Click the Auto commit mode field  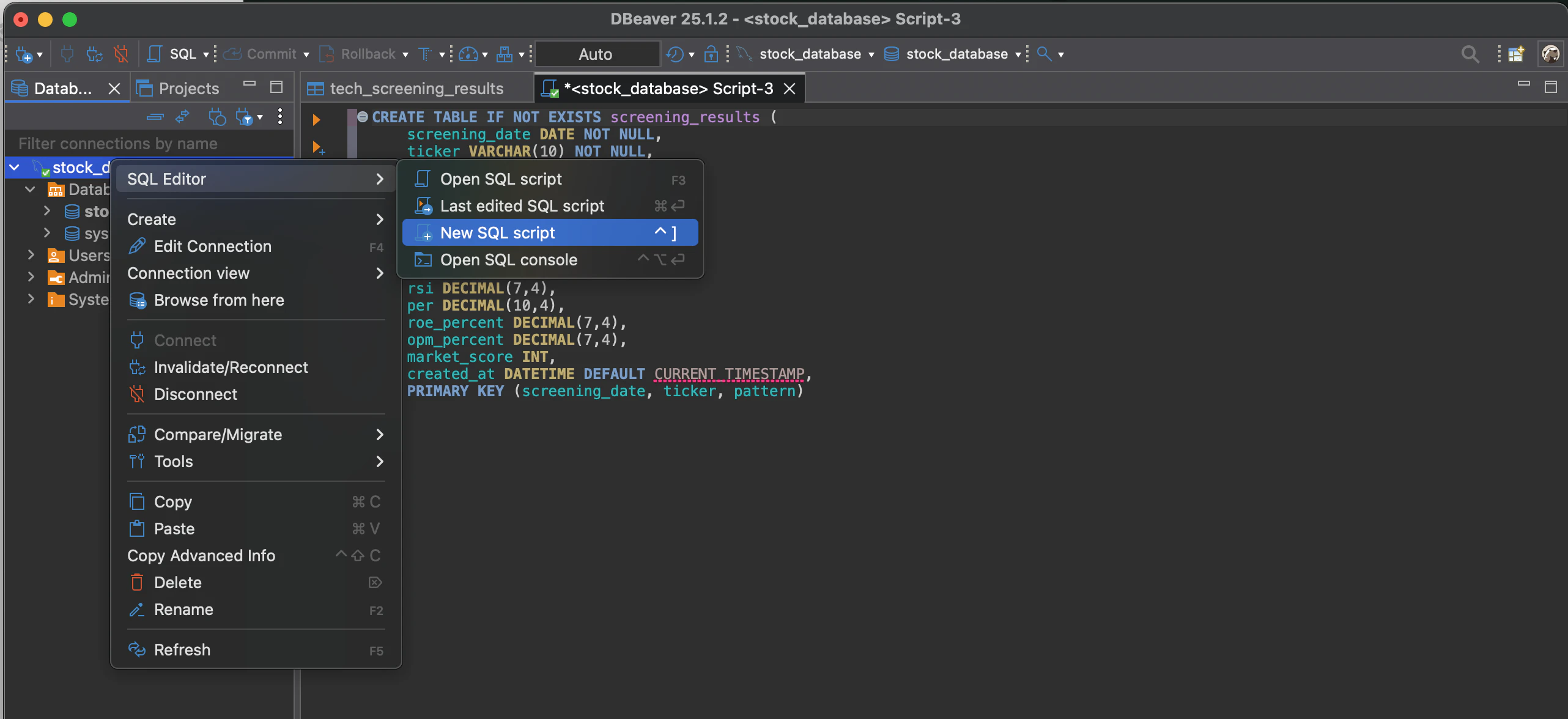tap(597, 54)
